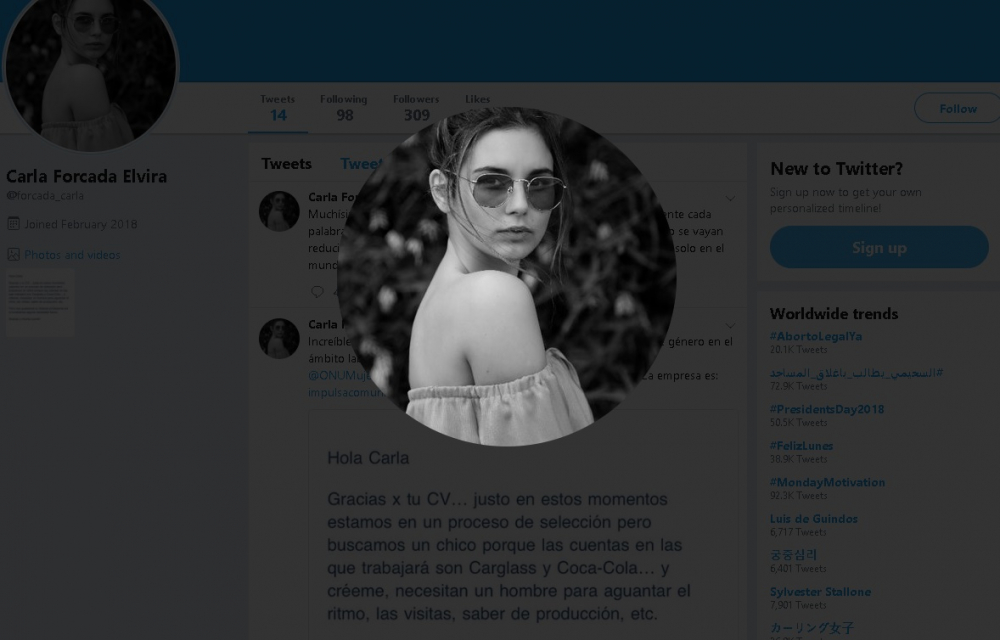Open the Arabic hashtag trend with 72.9K Tweets
Screen dimensions: 1000x640
tap(856, 373)
